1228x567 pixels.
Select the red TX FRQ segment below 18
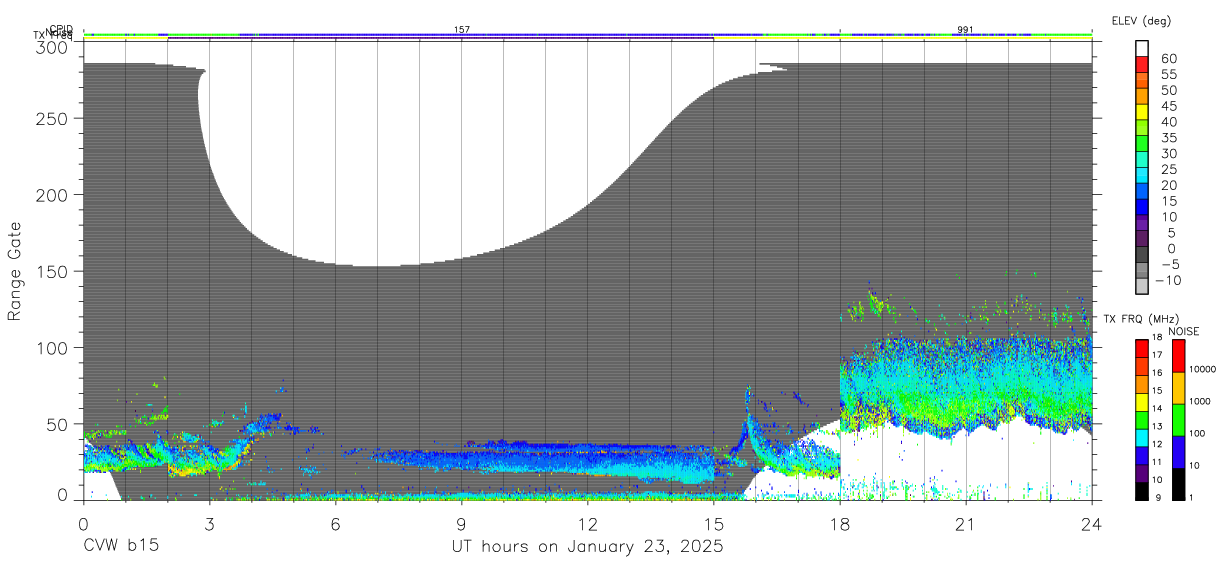pyautogui.click(x=1143, y=349)
